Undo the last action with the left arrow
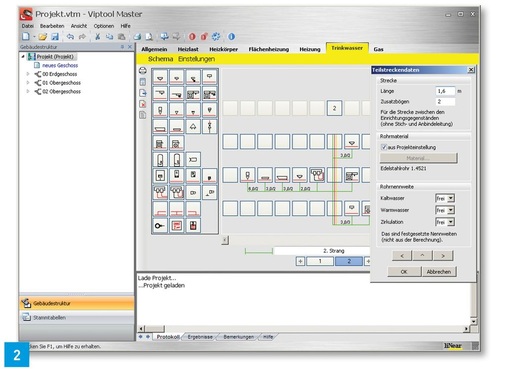 click(70, 36)
